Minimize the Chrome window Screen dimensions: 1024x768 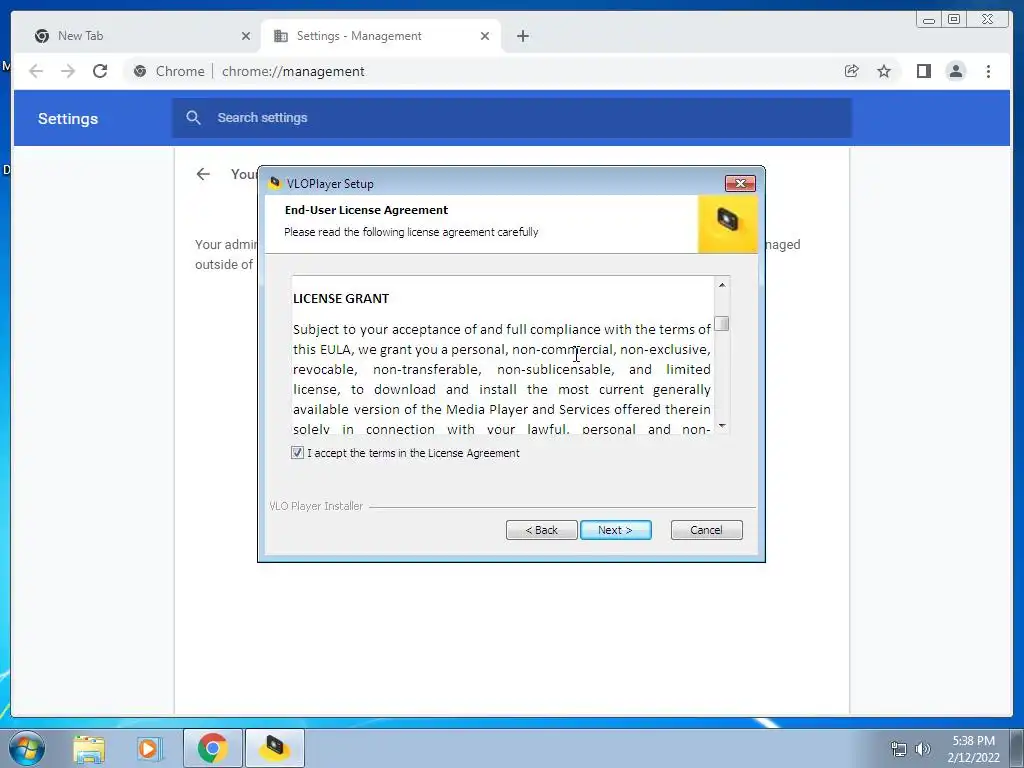coord(929,20)
